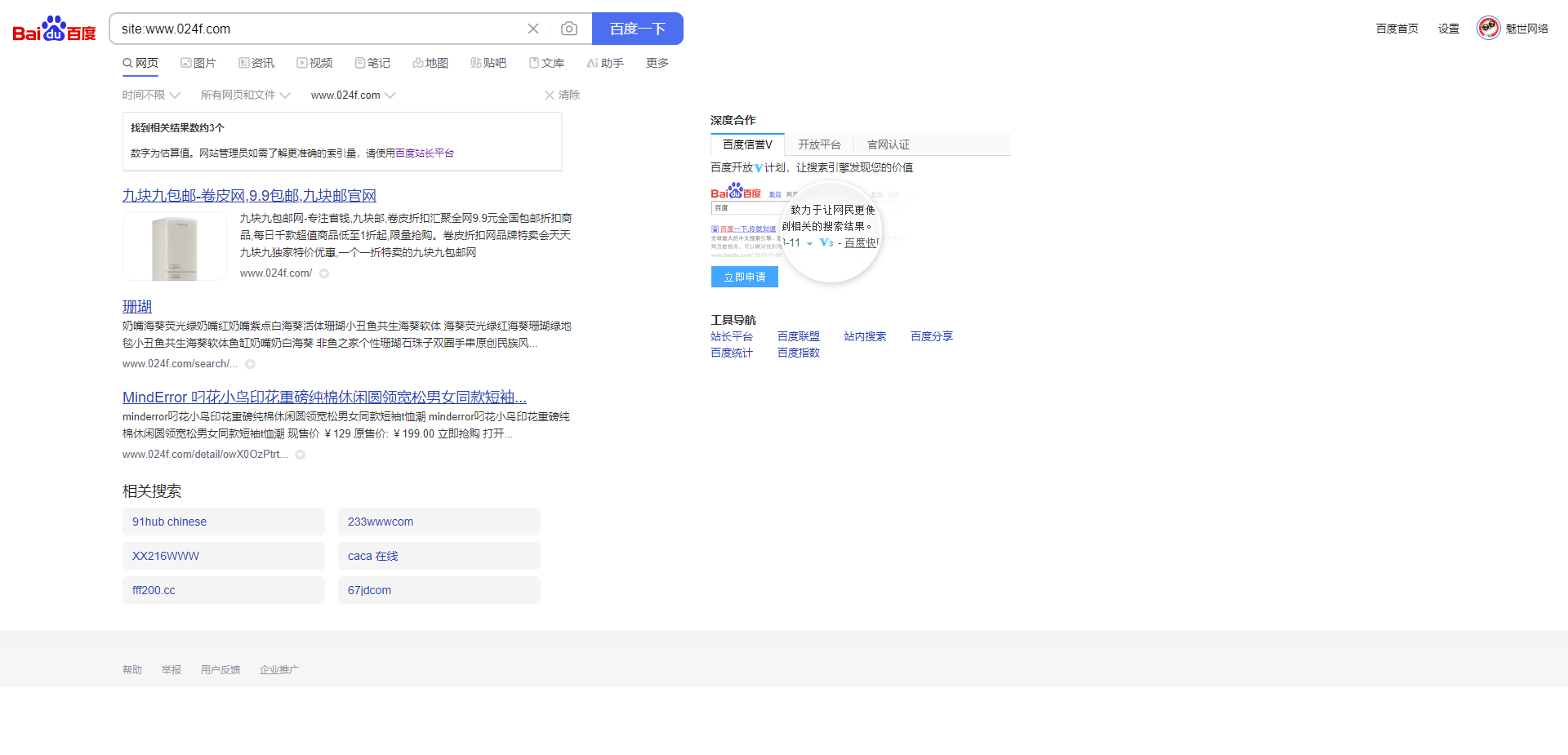This screenshot has width=1568, height=755.
Task: Switch to the 图片 tab
Action: (x=198, y=63)
